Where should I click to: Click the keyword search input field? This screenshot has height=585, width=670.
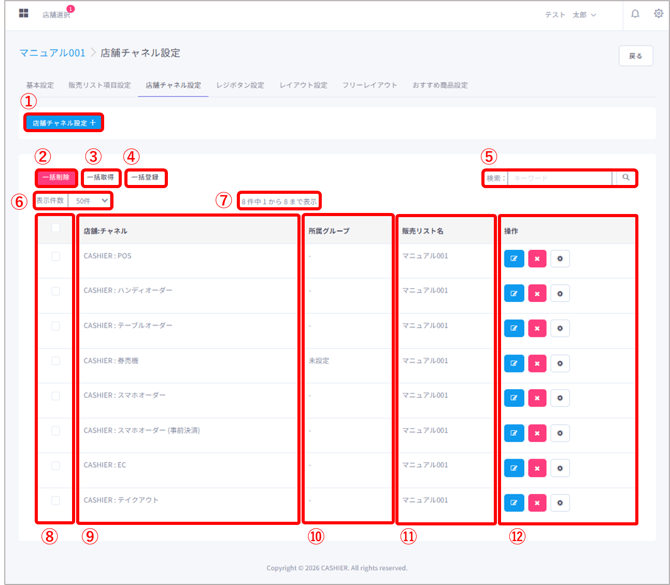click(560, 178)
